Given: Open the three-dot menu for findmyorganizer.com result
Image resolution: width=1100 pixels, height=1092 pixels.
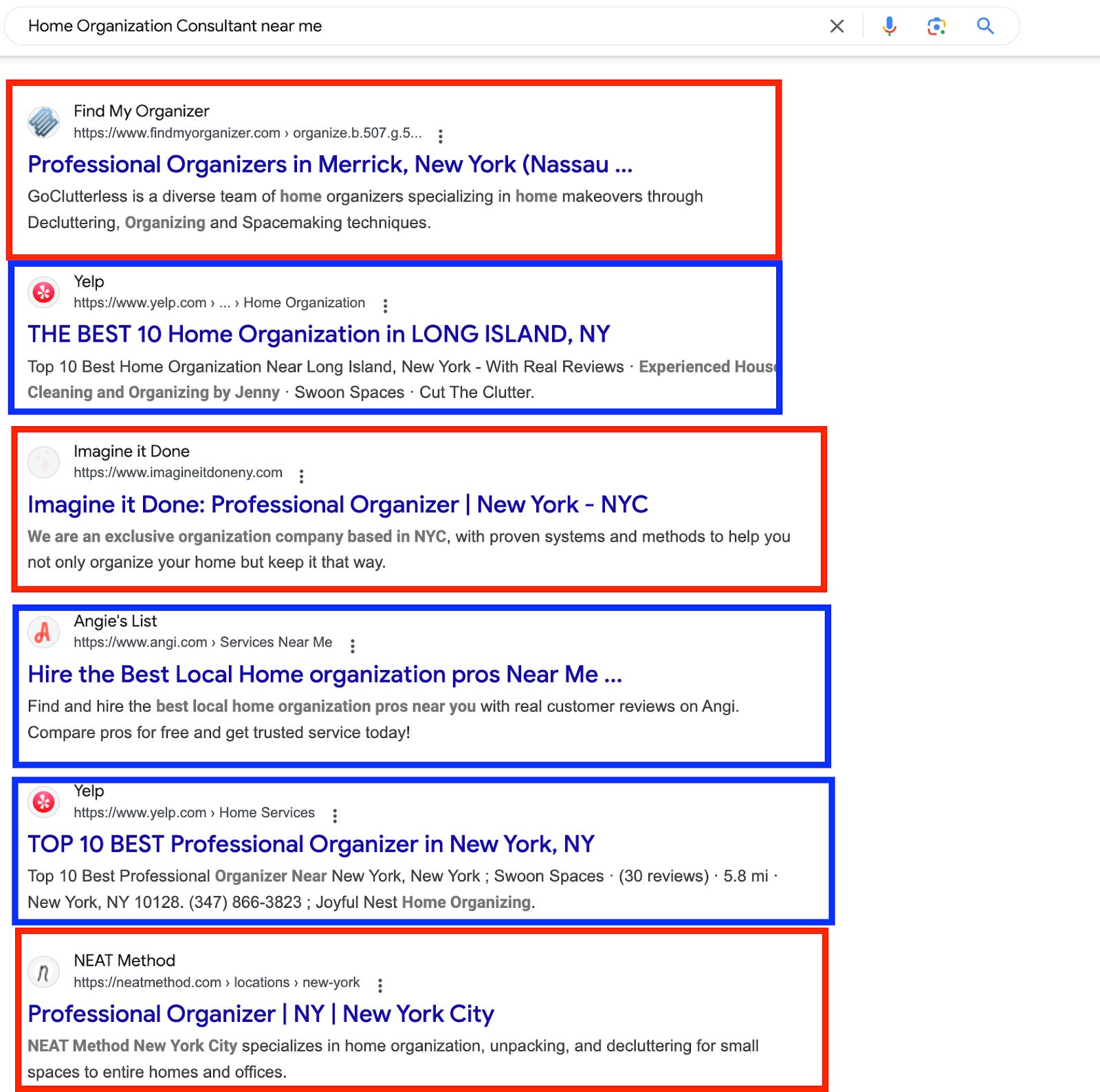Looking at the screenshot, I should (441, 135).
